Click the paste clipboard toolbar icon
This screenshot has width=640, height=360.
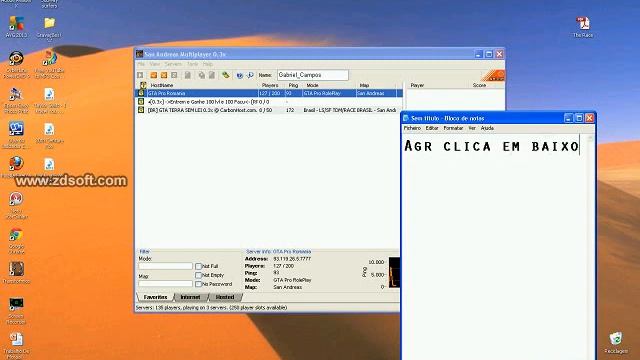212,75
